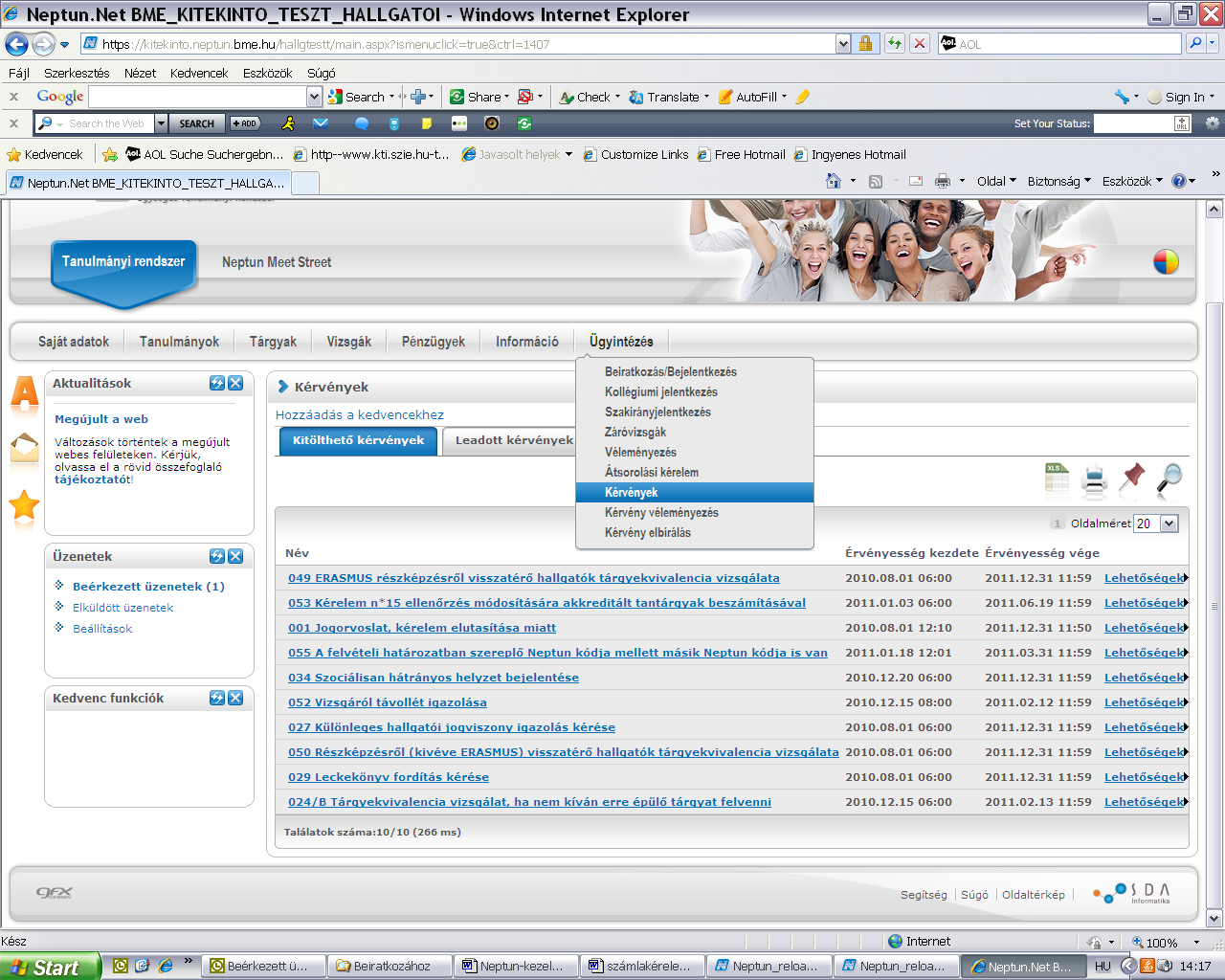Open the Oldalméret page size dropdown
Viewport: 1225px width, 980px height.
(1169, 523)
